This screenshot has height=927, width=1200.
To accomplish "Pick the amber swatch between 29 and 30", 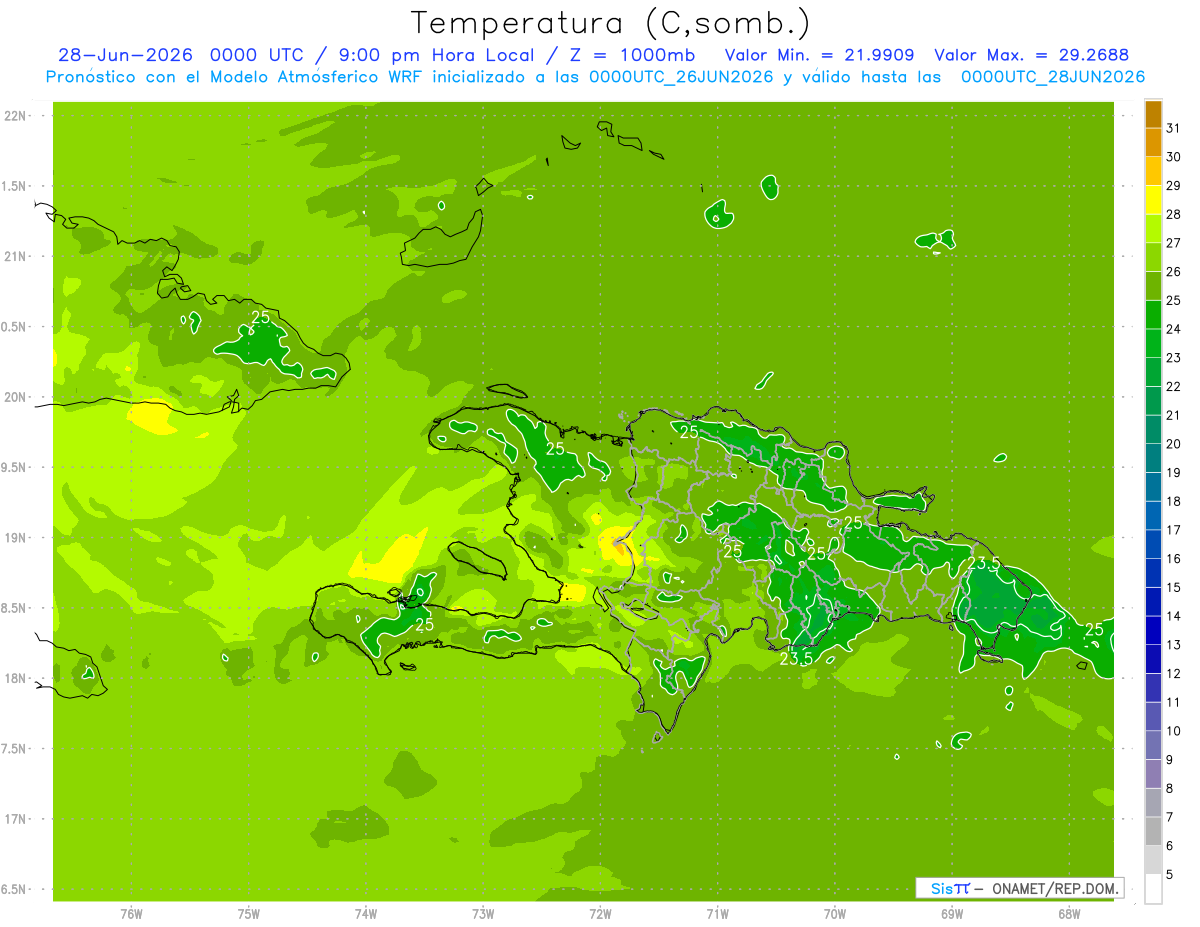I will [x=1153, y=171].
